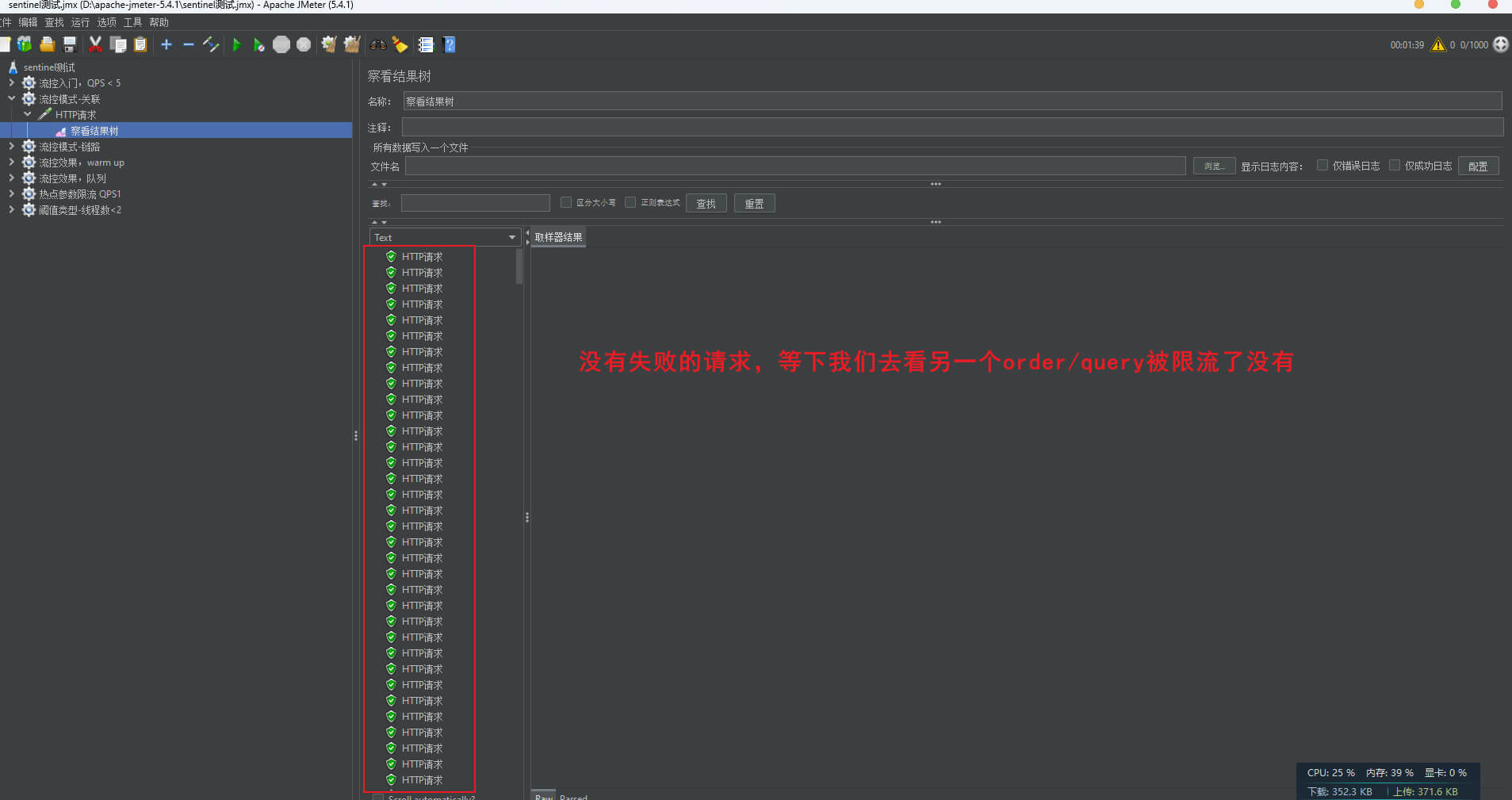This screenshot has width=1512, height=800.
Task: Switch to the 取样器结果 tab
Action: pos(558,237)
